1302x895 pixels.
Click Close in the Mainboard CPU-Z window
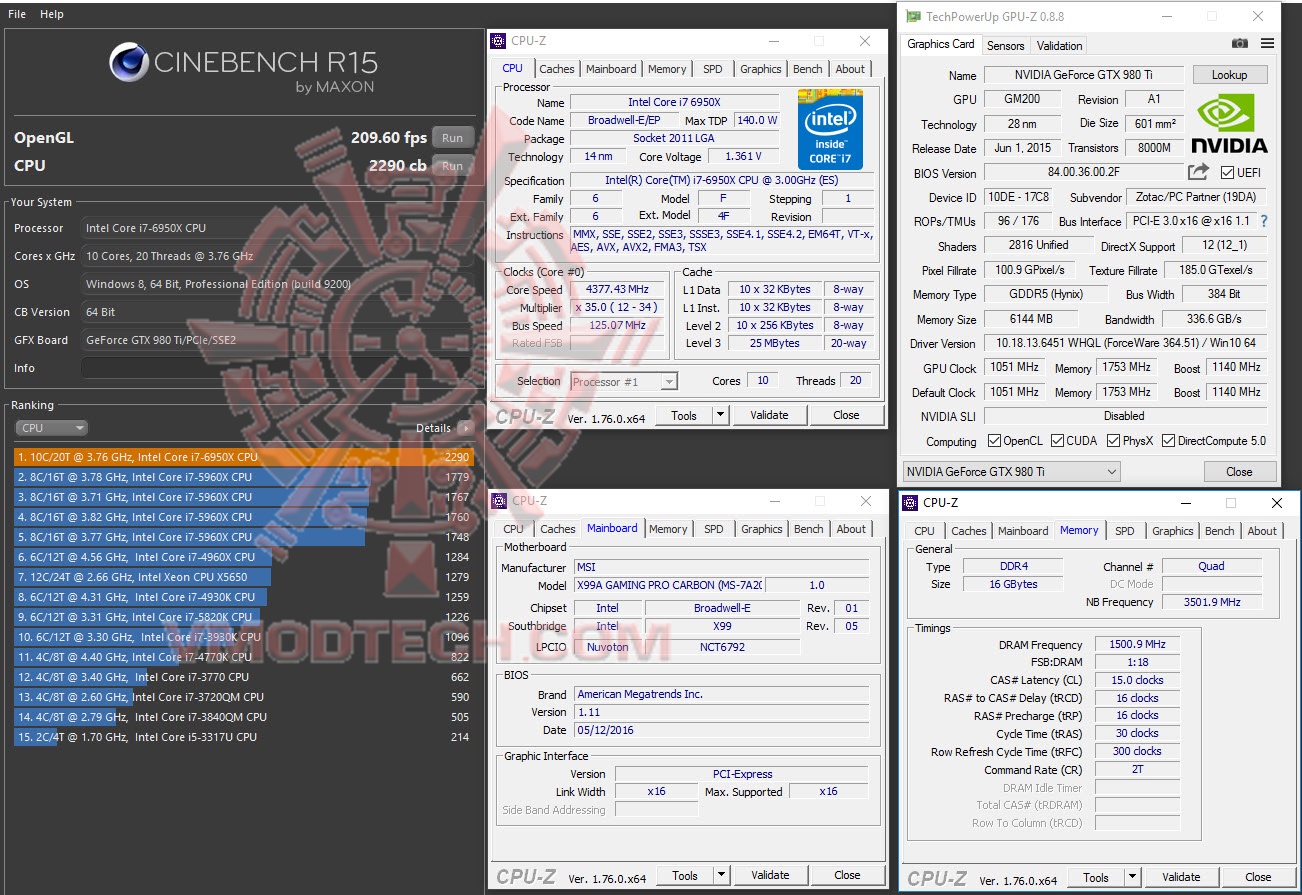847,876
